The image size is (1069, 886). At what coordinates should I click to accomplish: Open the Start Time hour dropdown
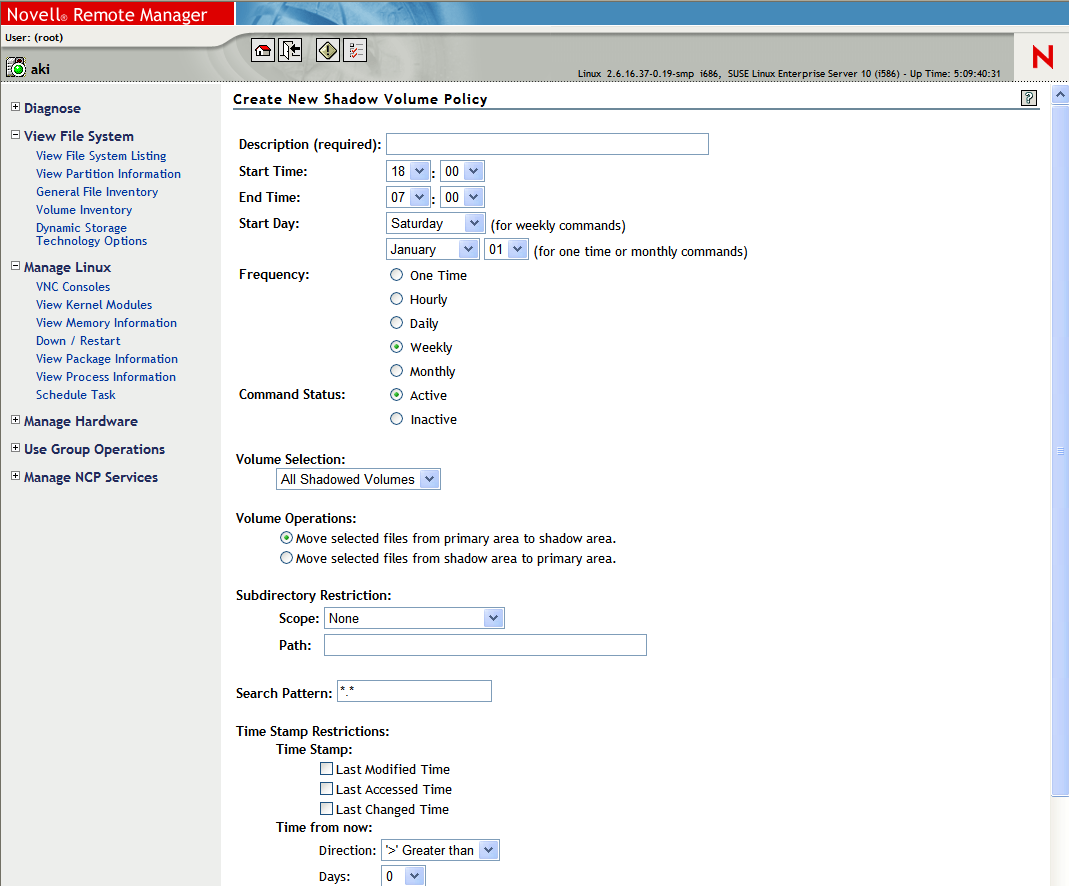click(408, 171)
